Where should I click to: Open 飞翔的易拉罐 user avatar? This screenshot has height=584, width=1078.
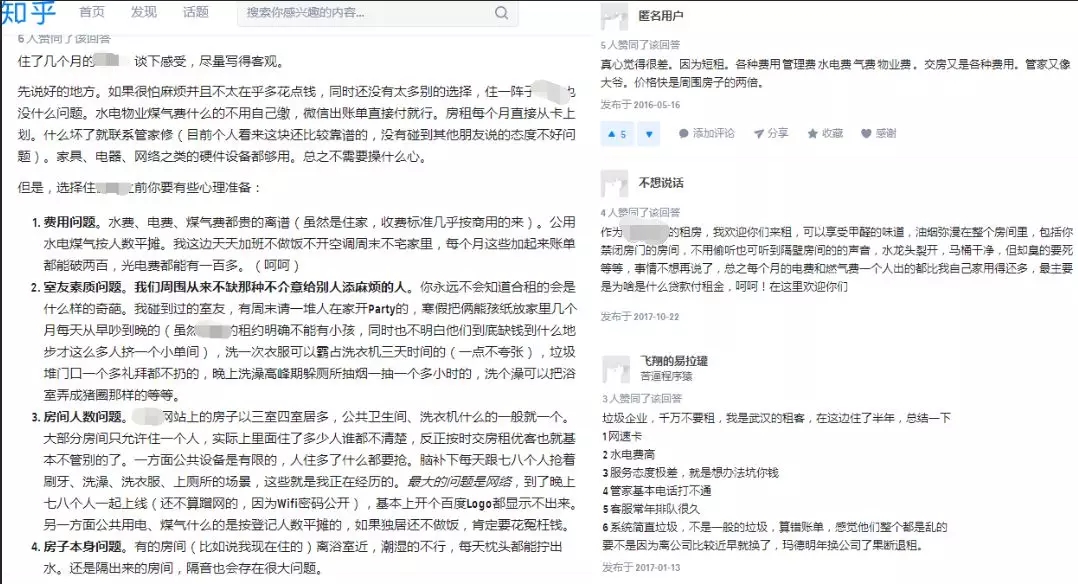tap(616, 369)
